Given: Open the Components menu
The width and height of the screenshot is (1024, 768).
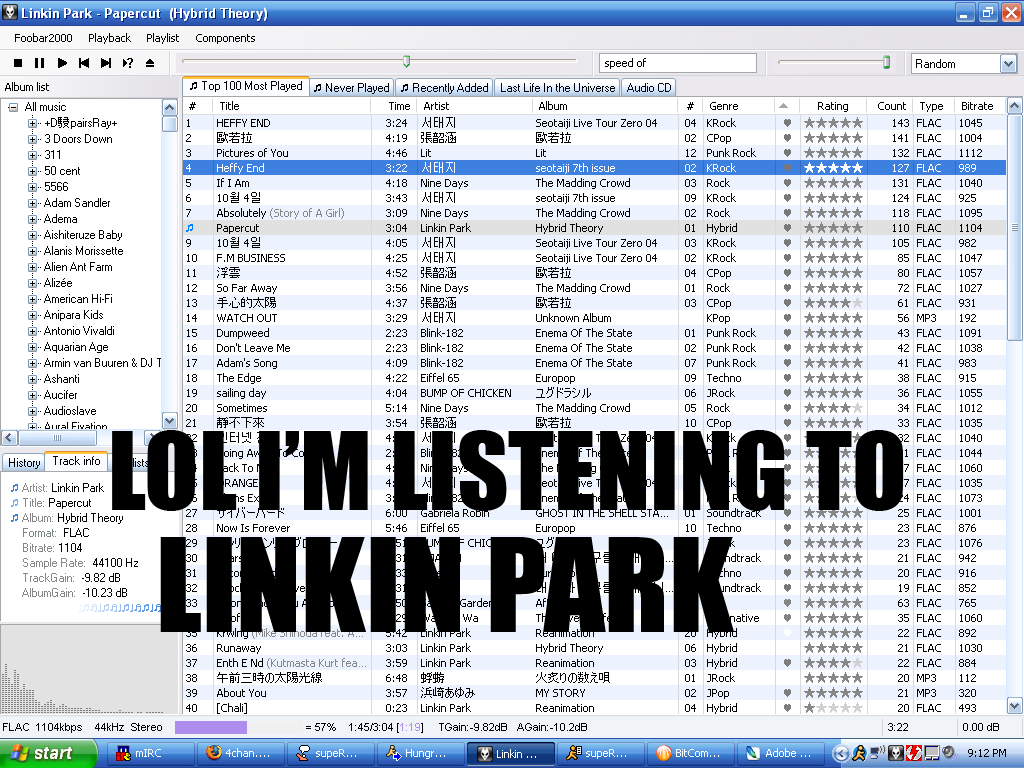Looking at the screenshot, I should (x=225, y=38).
